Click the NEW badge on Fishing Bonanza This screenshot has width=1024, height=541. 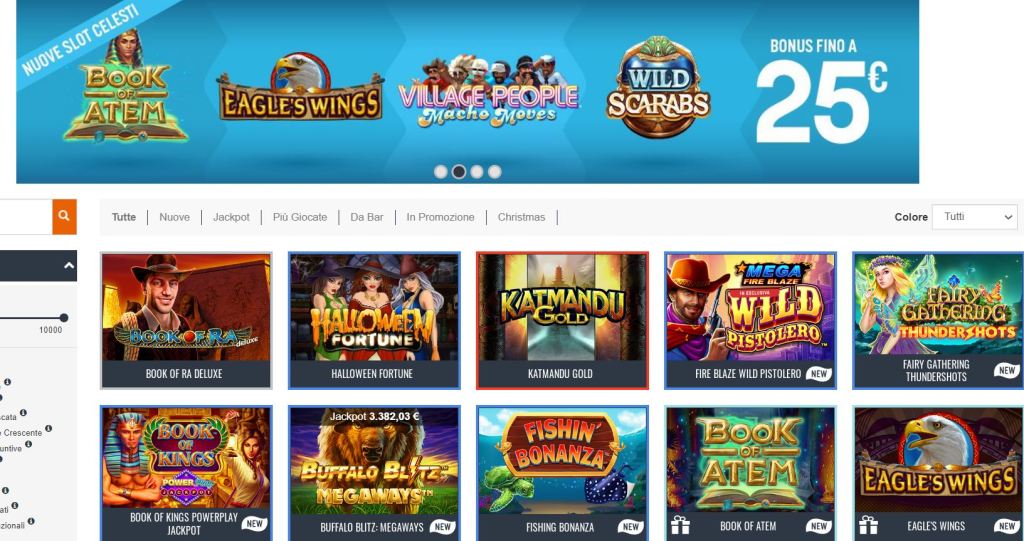pyautogui.click(x=631, y=527)
